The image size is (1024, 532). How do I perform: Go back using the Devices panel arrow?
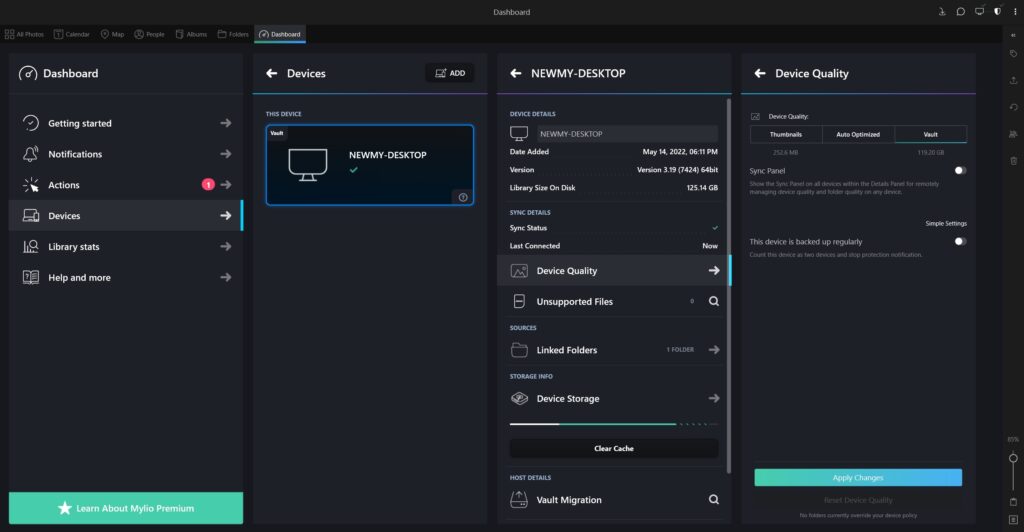click(x=271, y=73)
